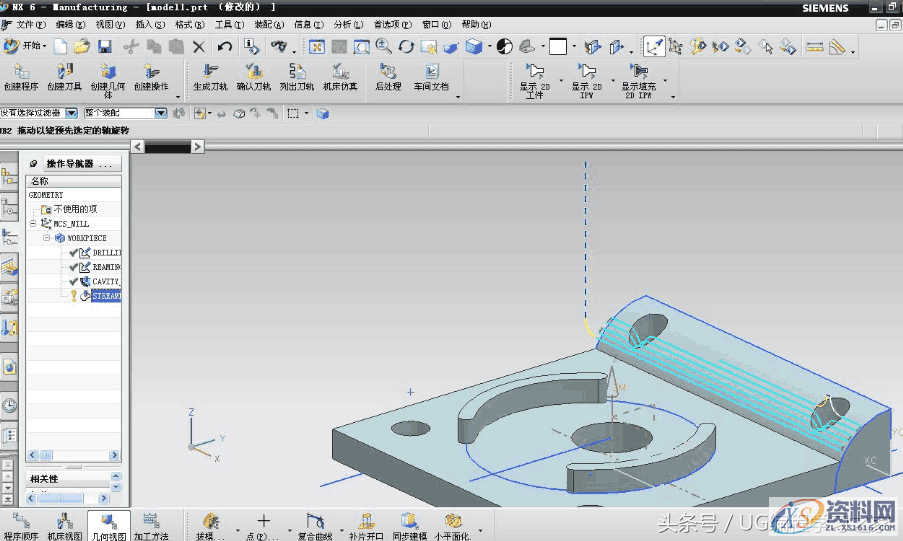Open the 整个装配 selection scope dropdown
Image resolution: width=903 pixels, height=541 pixels.
(x=160, y=114)
